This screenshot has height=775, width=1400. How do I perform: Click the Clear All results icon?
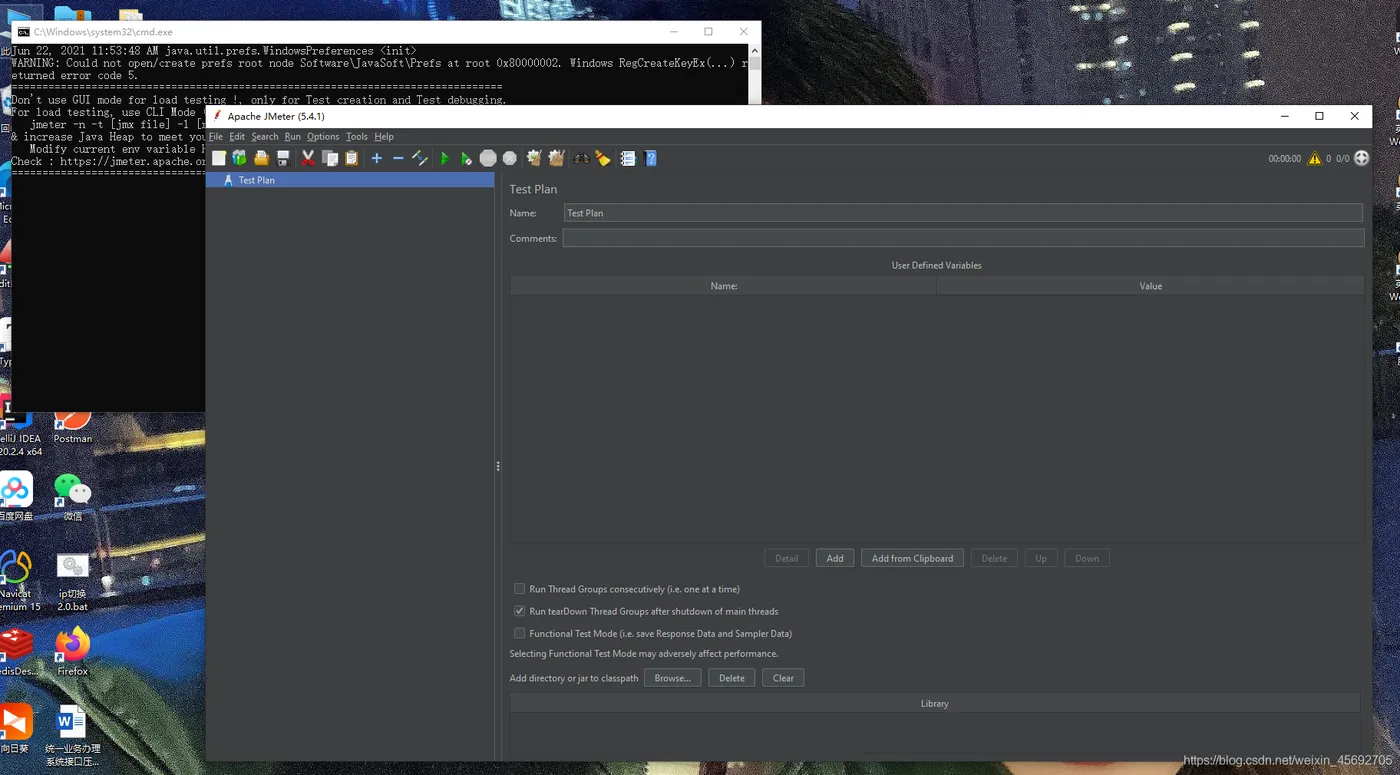pos(556,158)
